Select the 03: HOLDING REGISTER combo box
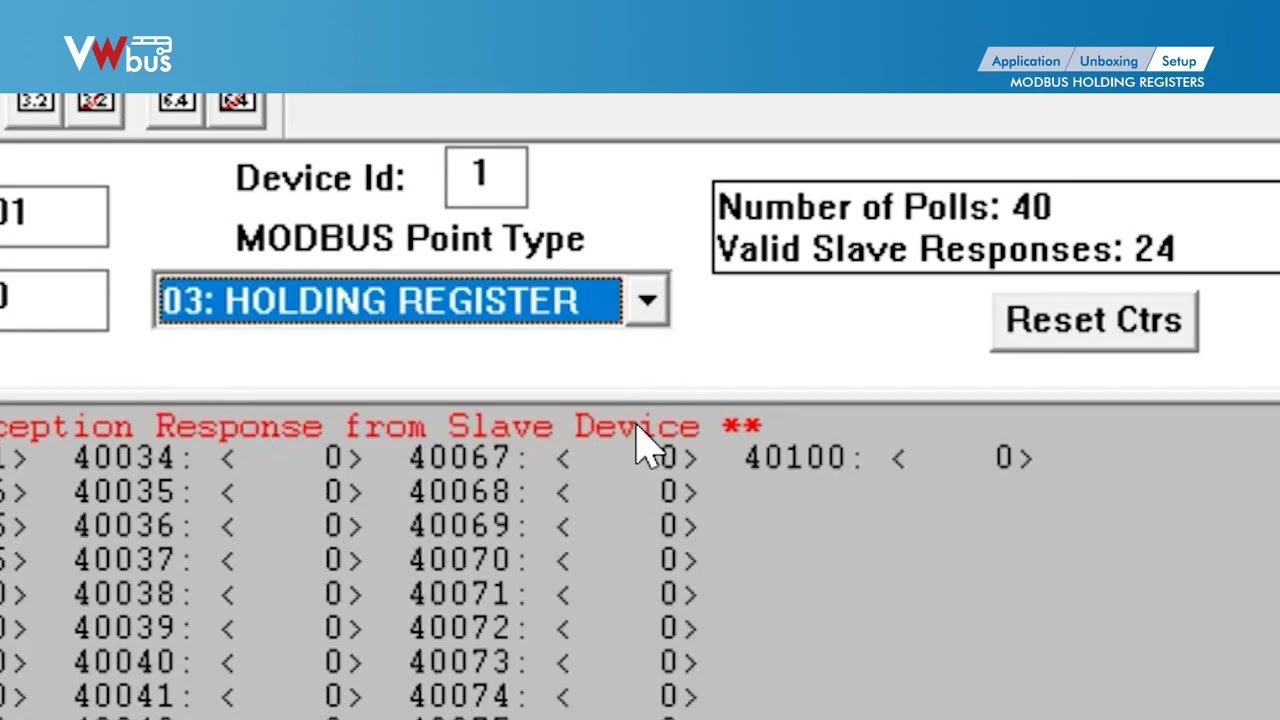This screenshot has width=1280, height=720. point(388,300)
